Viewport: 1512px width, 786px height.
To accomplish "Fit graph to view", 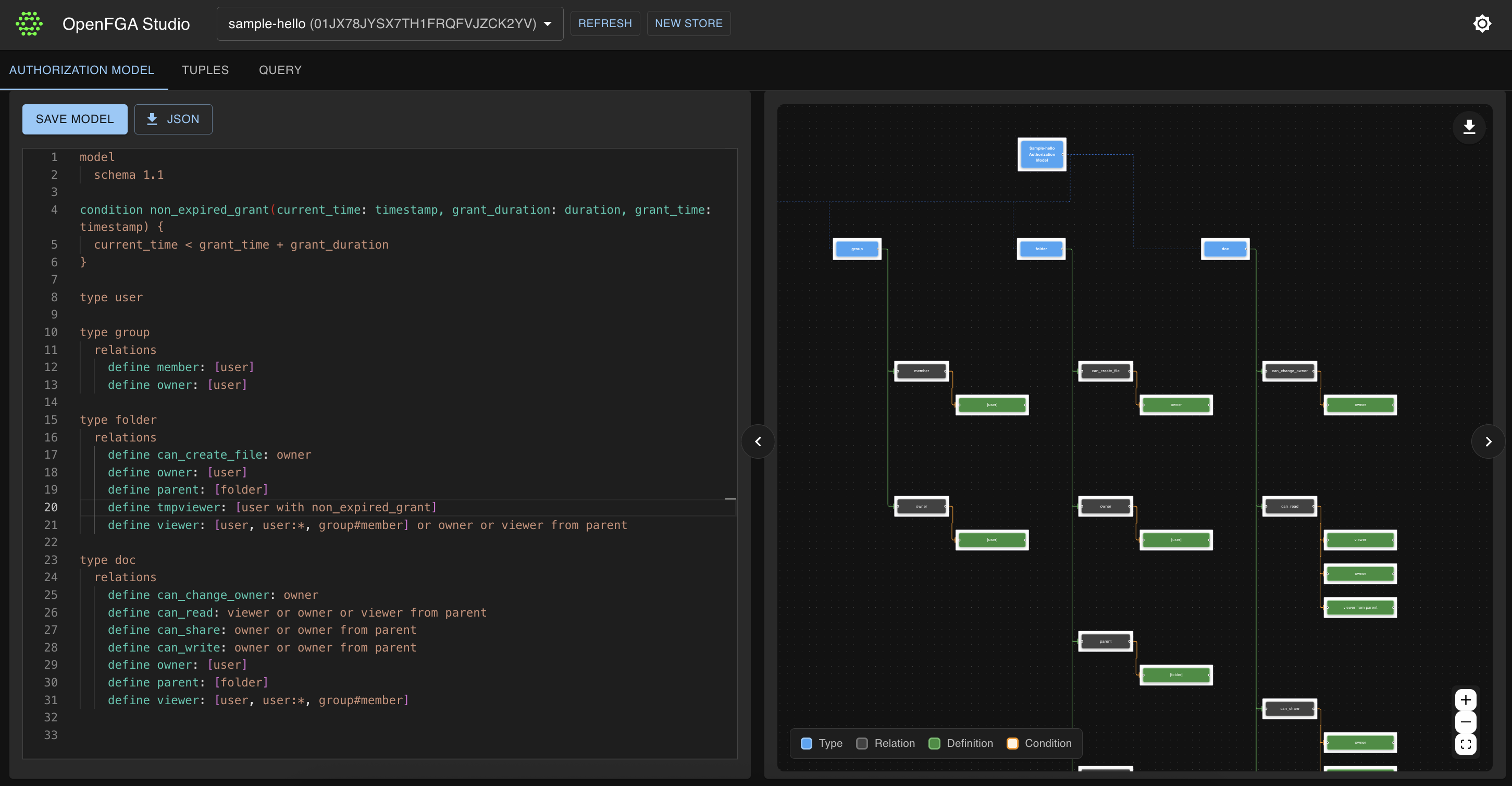I will coord(1466,744).
